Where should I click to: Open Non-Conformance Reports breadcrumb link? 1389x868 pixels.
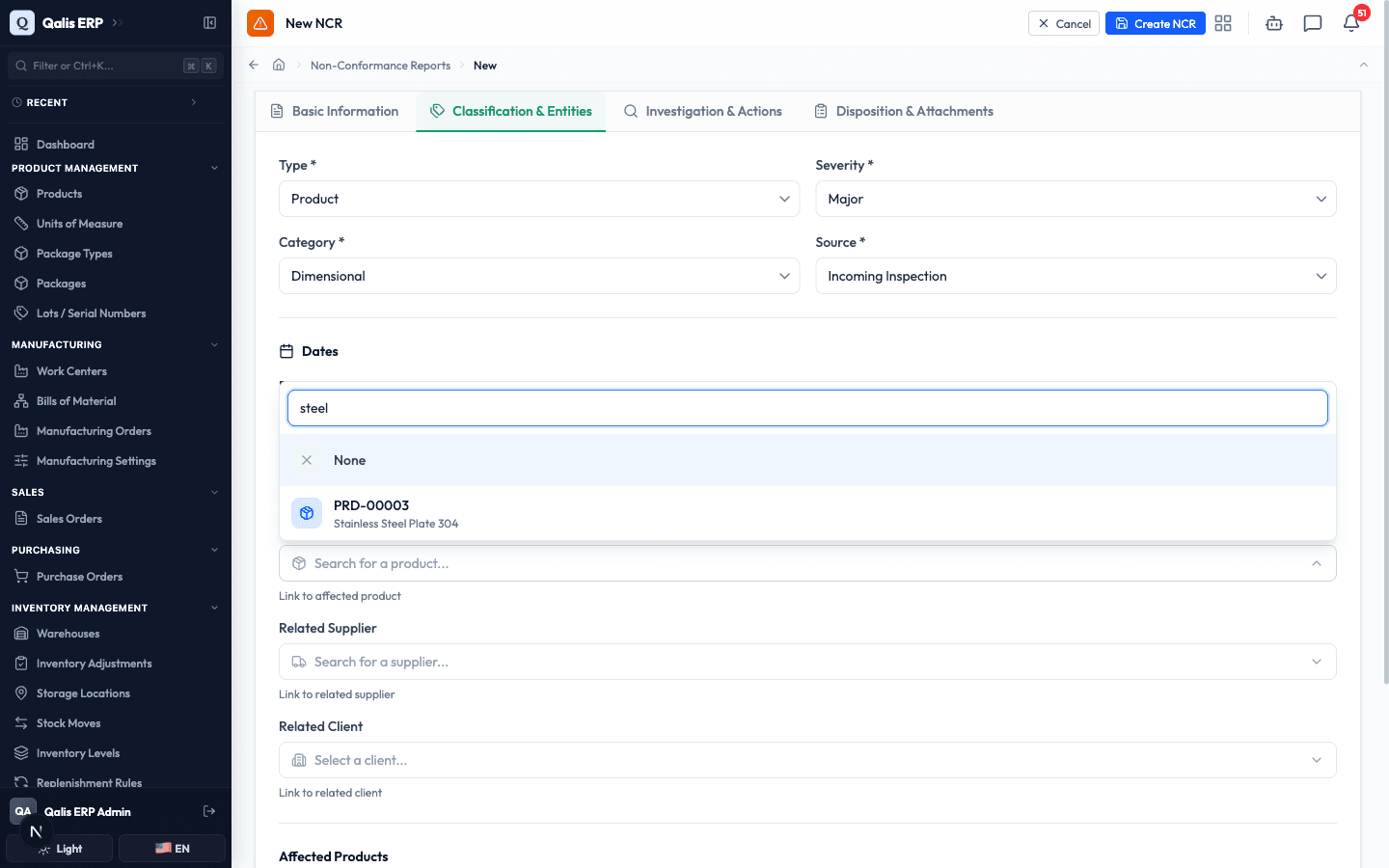click(380, 66)
